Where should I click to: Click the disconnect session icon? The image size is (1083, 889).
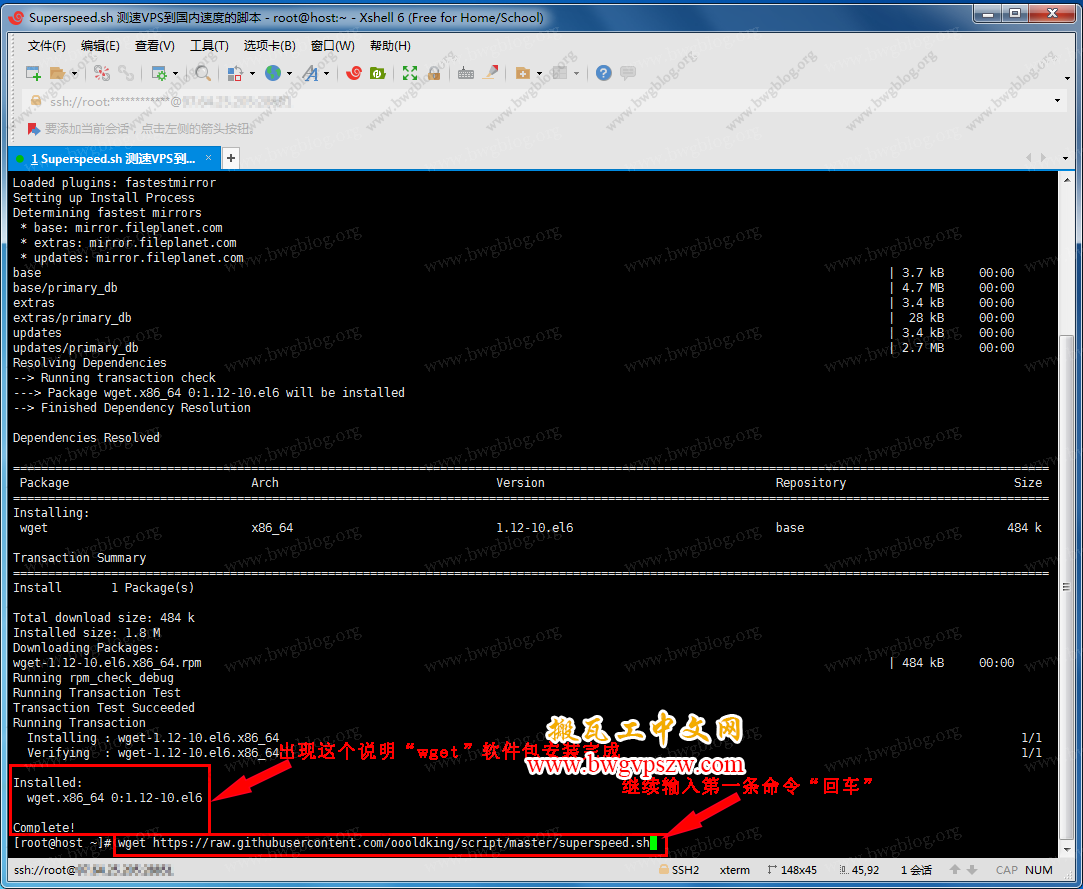[x=102, y=73]
